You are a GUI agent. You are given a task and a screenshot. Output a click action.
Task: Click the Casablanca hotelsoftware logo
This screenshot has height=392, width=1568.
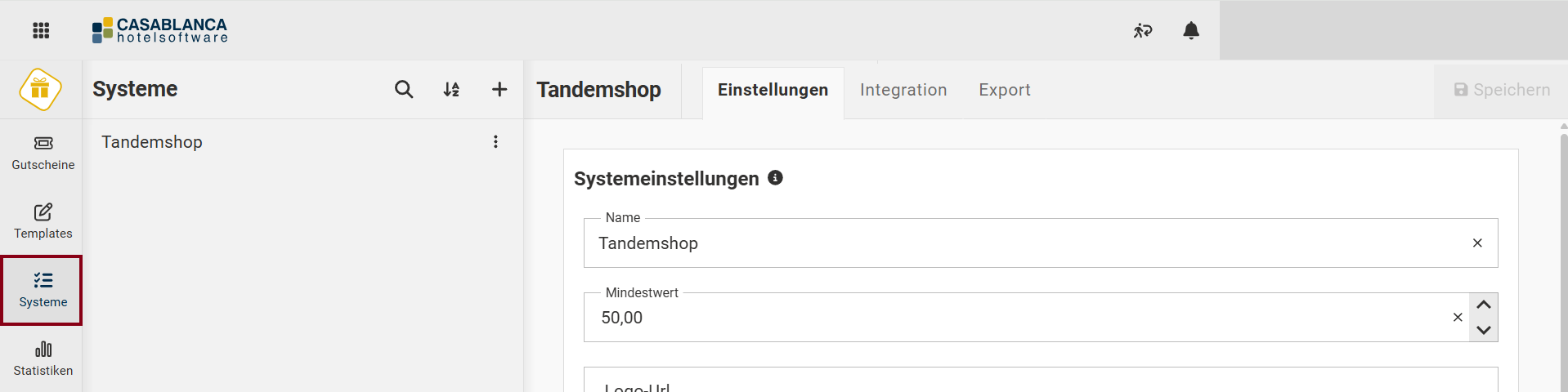click(x=160, y=30)
